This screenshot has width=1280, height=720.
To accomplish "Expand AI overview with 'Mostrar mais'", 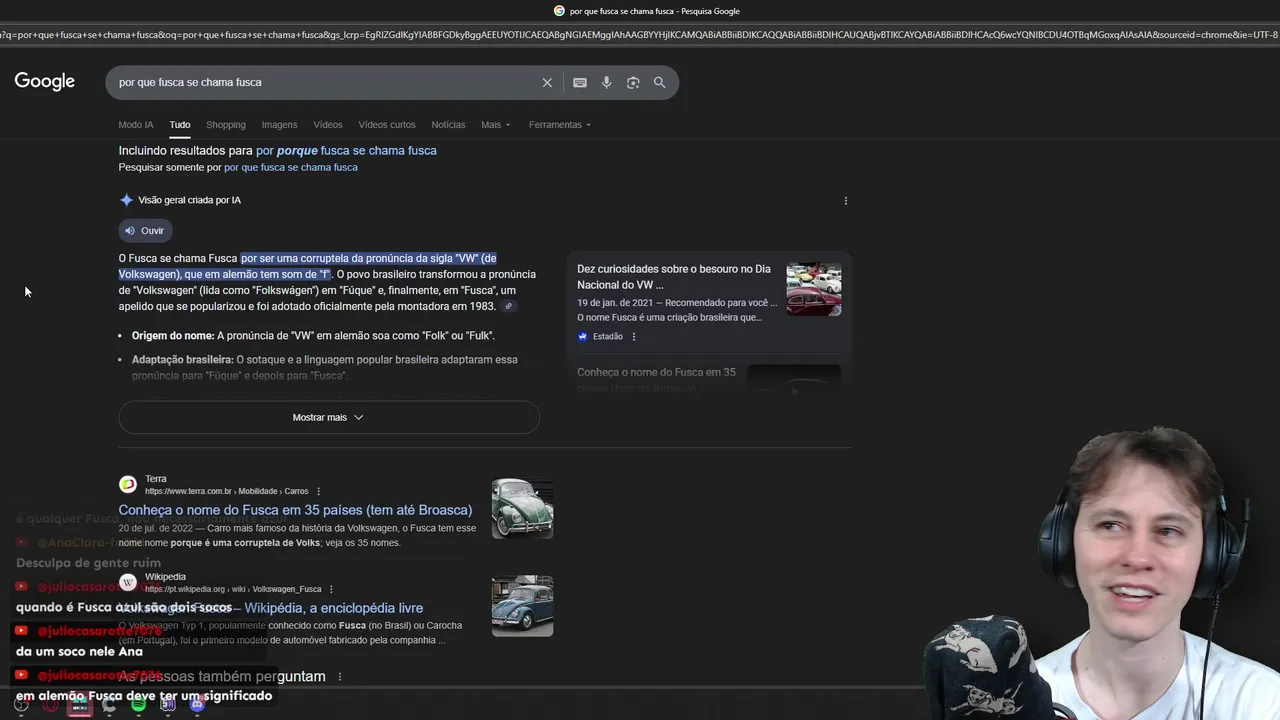I will [x=329, y=417].
